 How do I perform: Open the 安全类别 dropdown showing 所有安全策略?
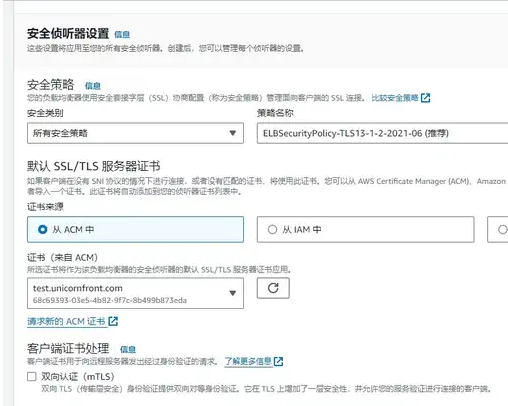pyautogui.click(x=135, y=133)
